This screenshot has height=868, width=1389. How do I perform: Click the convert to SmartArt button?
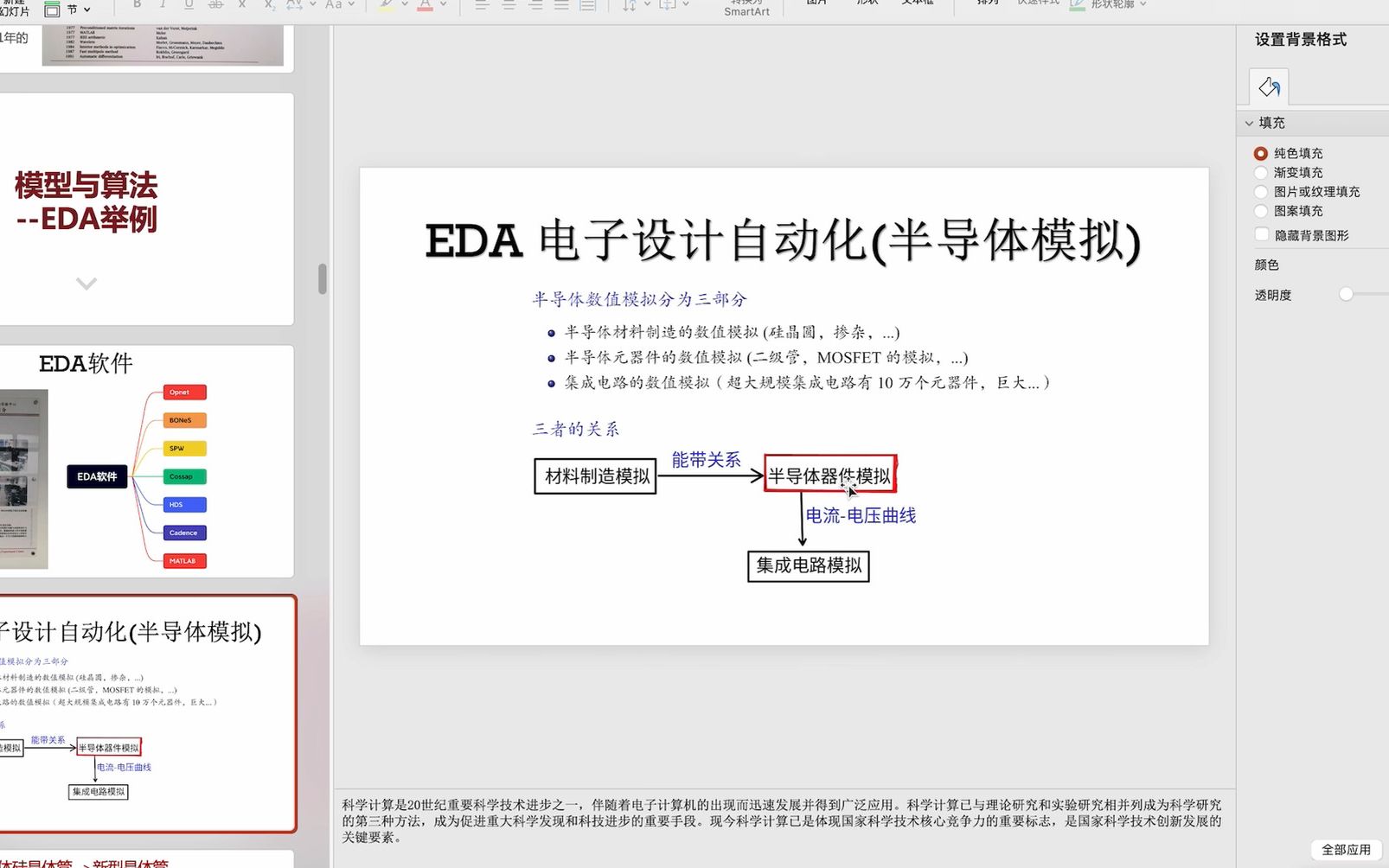[x=746, y=8]
